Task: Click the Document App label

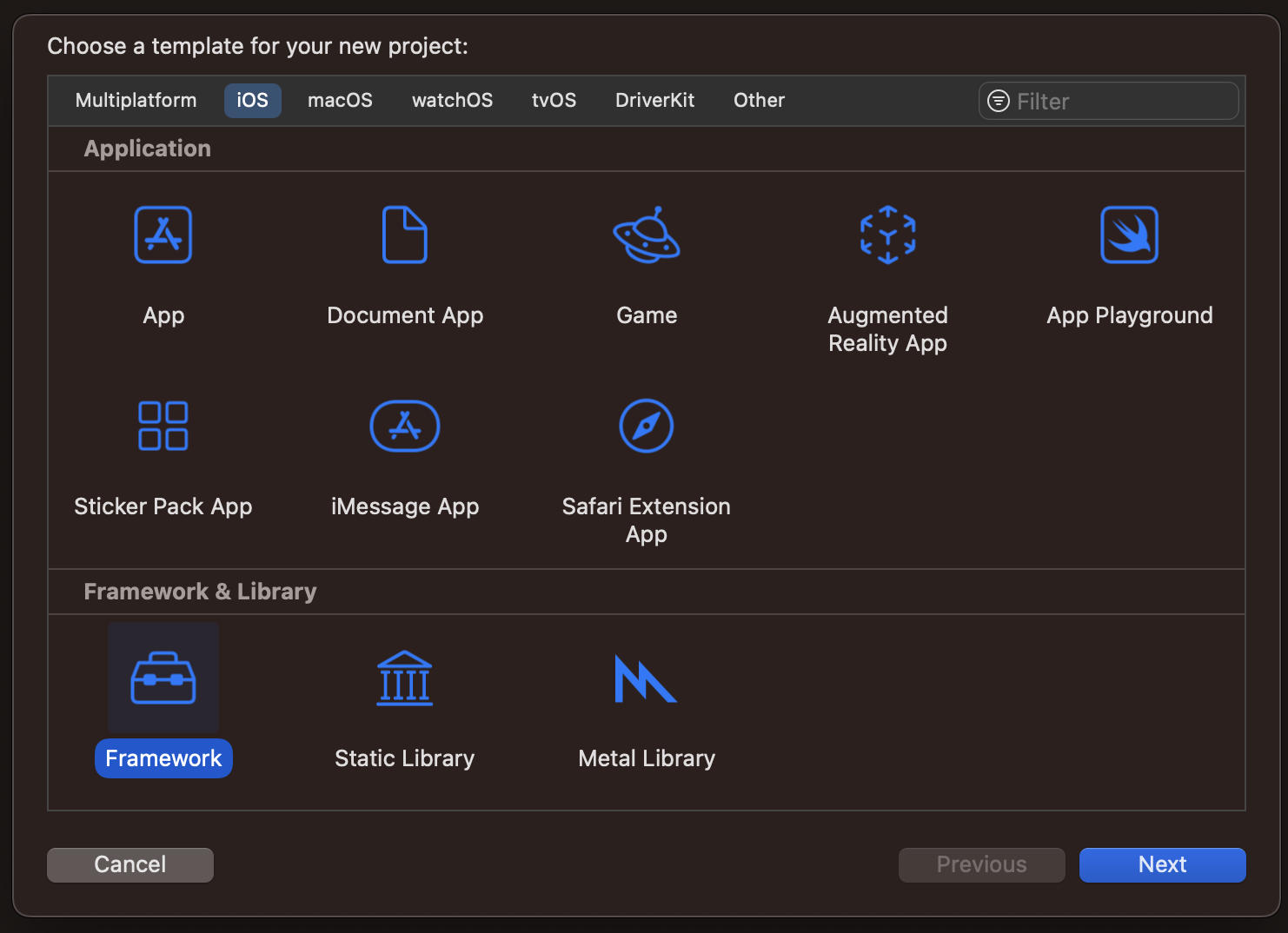Action: pos(405,315)
